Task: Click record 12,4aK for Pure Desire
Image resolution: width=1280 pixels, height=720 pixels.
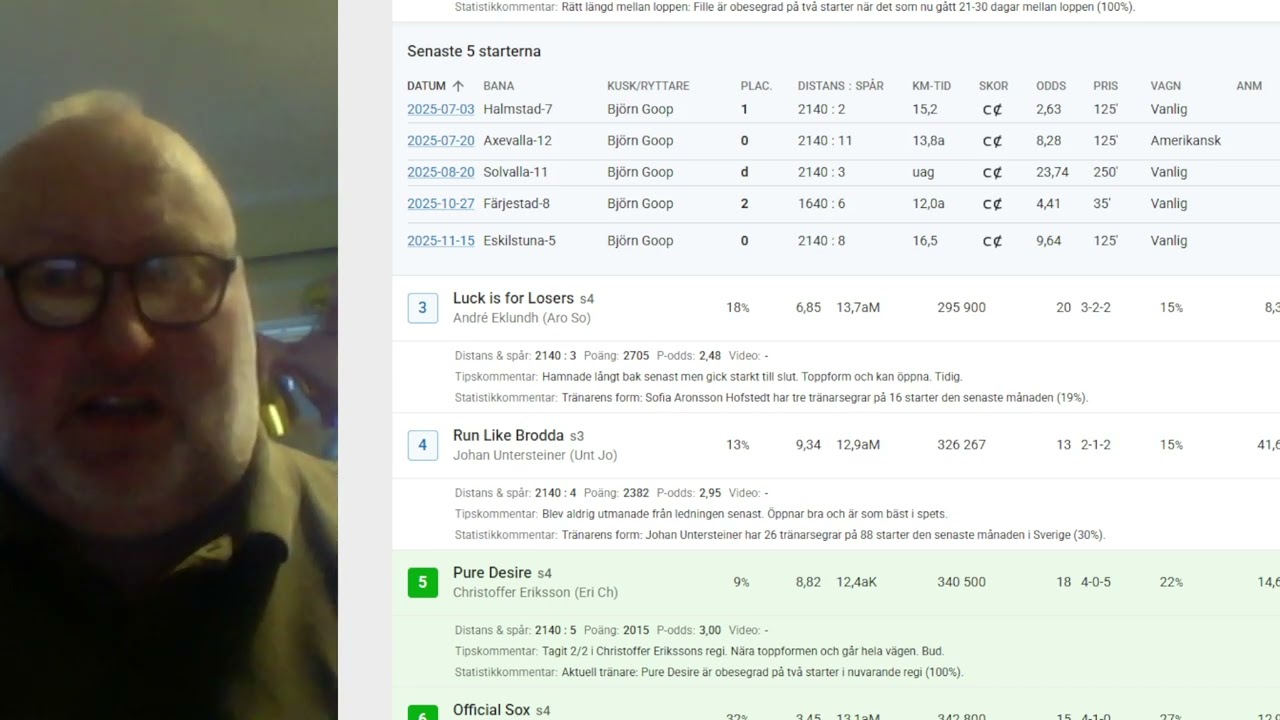Action: pyautogui.click(x=856, y=582)
